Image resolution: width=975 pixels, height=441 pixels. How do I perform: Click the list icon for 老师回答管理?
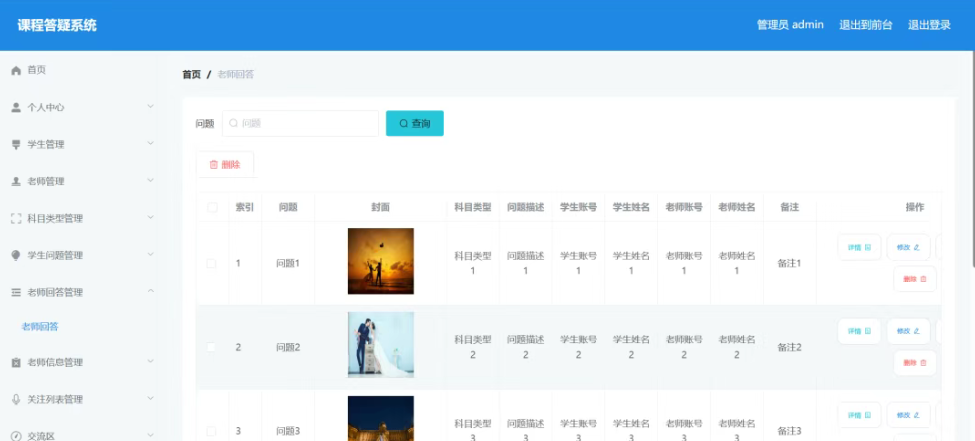(16, 292)
